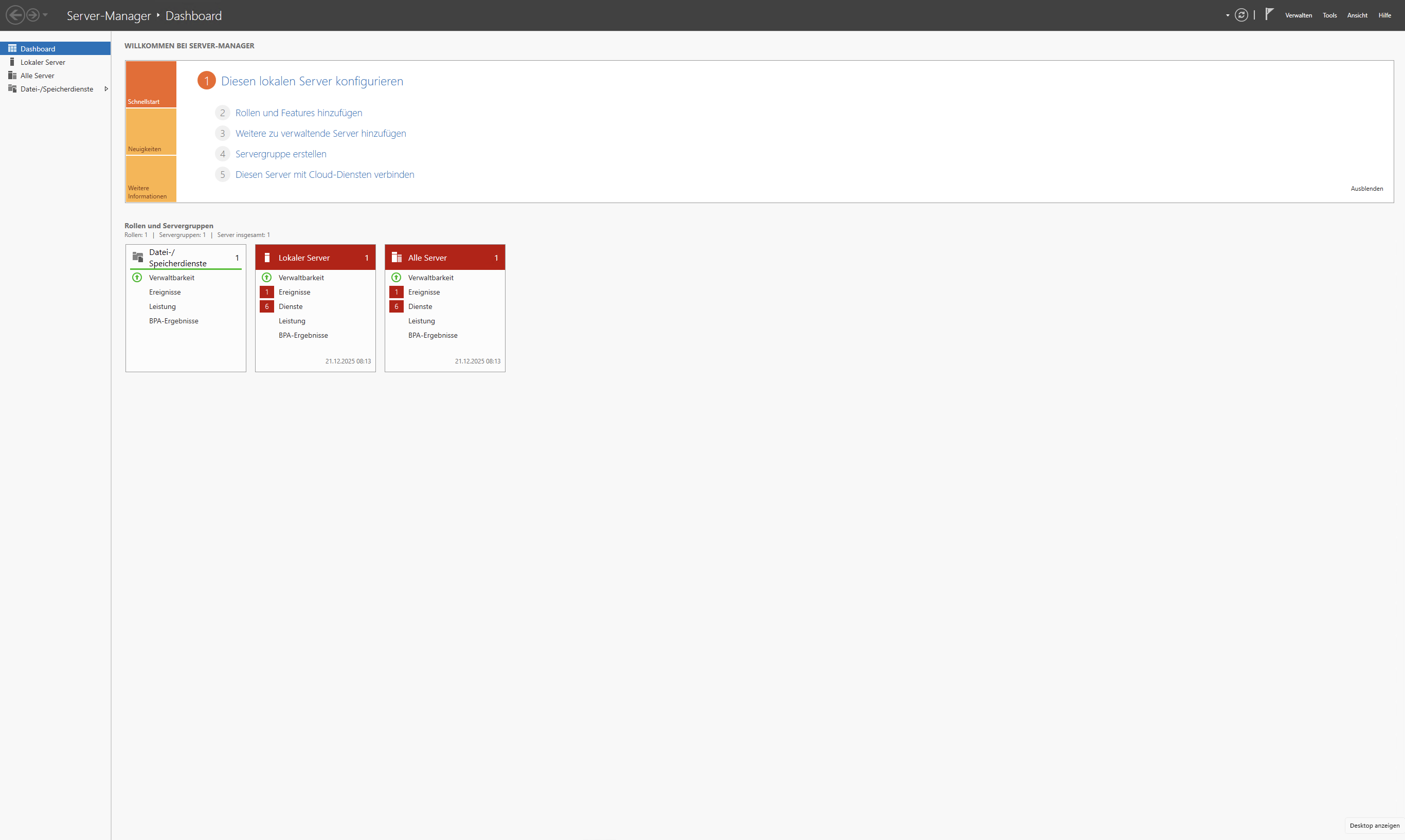Select Datei-/Speicherdienste in the sidebar
The width and height of the screenshot is (1405, 840).
tap(57, 89)
